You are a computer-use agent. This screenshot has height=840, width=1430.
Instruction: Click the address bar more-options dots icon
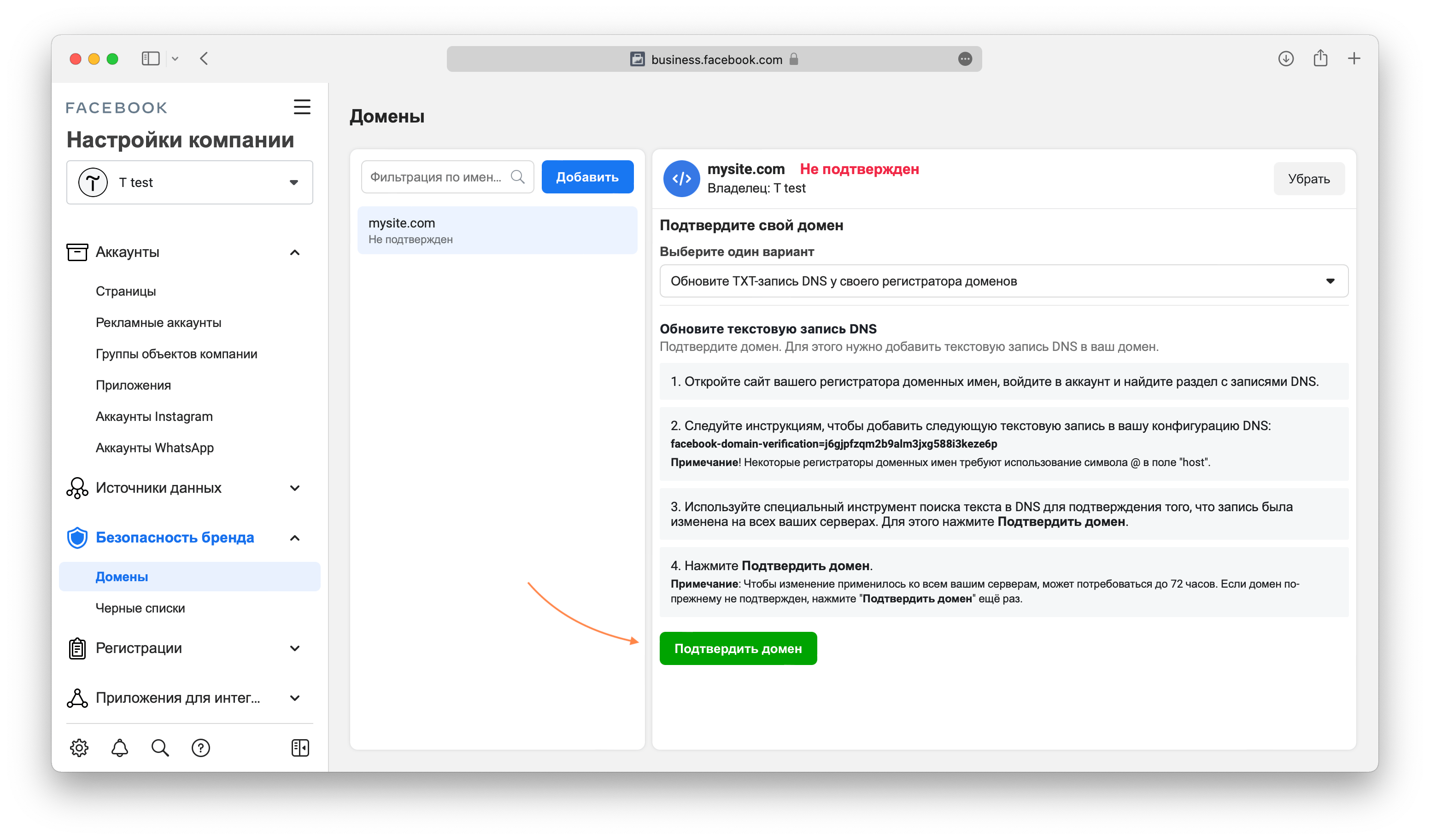coord(965,59)
